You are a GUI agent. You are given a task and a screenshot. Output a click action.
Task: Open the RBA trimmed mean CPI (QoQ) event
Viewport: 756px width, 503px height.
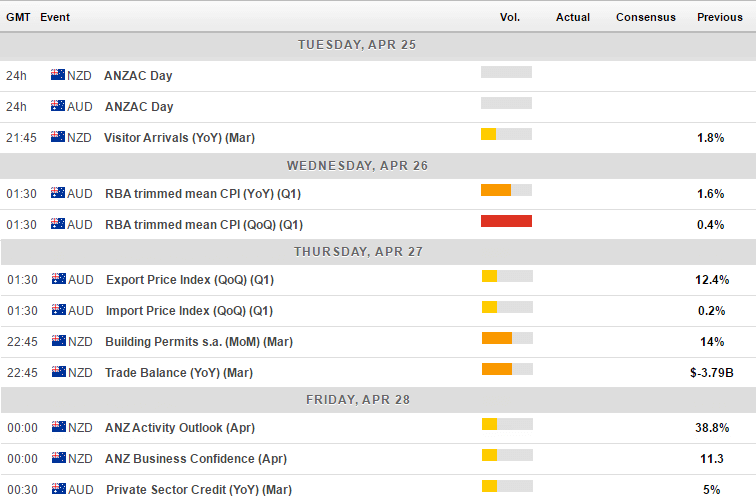(x=204, y=225)
